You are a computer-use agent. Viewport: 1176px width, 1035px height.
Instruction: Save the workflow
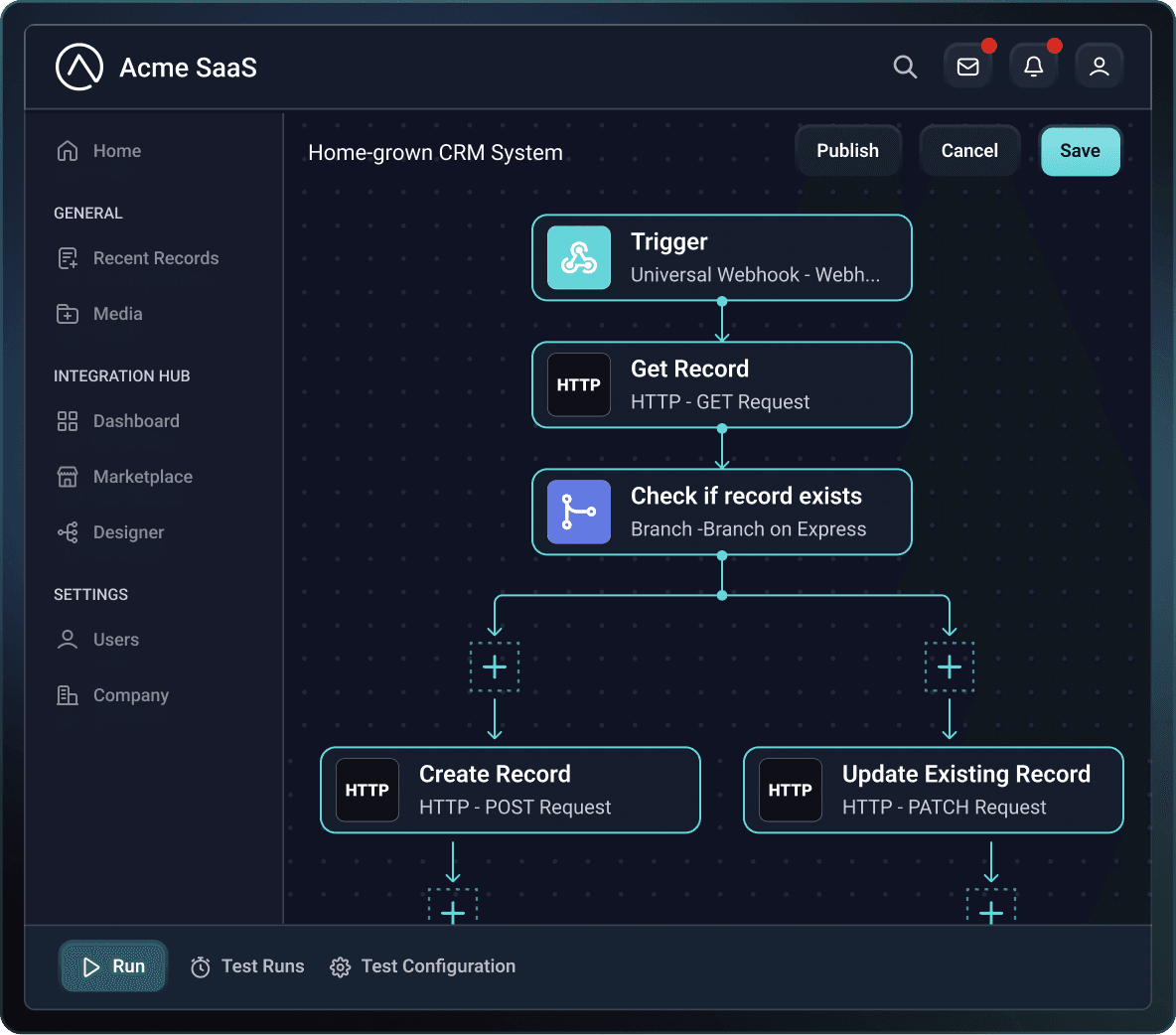tap(1080, 151)
